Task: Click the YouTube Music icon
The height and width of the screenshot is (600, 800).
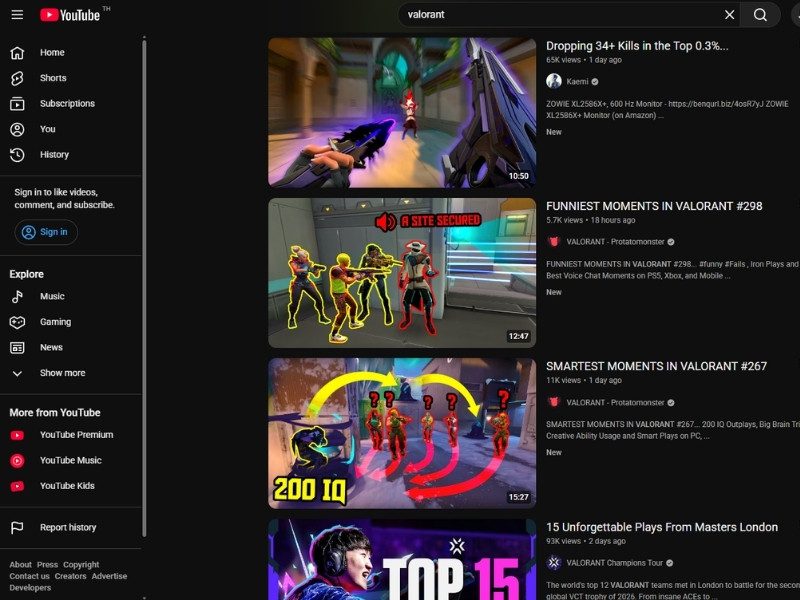Action: pos(17,461)
